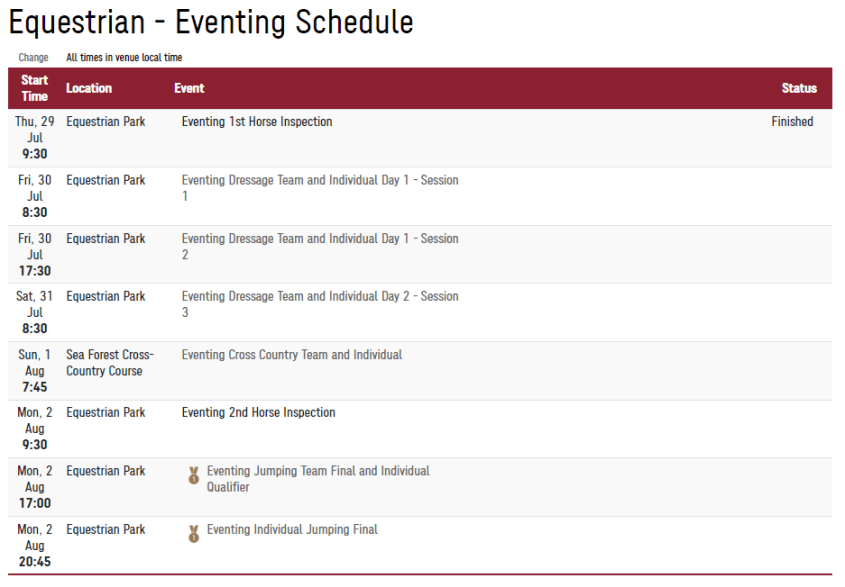Image resolution: width=845 pixels, height=587 pixels.
Task: Open Dressage Day 2 Session 3 event
Action: (320, 304)
